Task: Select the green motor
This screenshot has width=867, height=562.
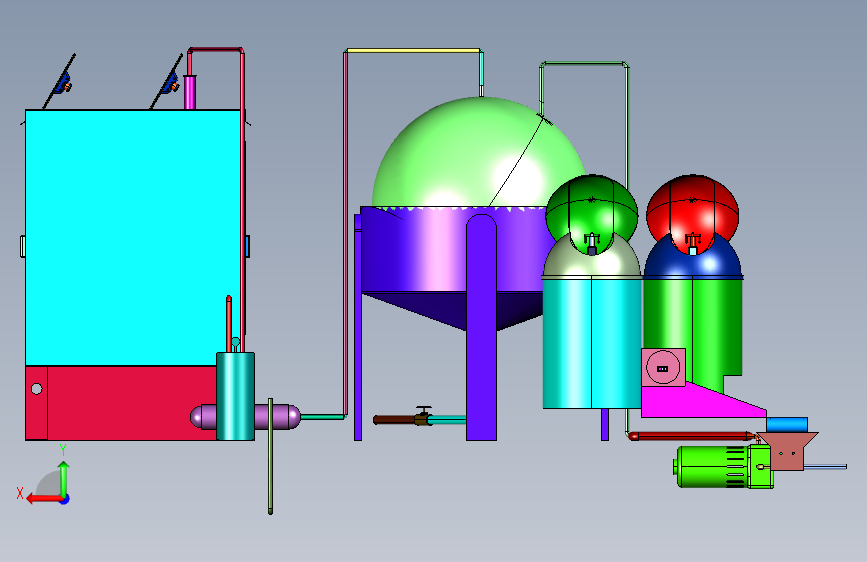Action: (x=723, y=467)
